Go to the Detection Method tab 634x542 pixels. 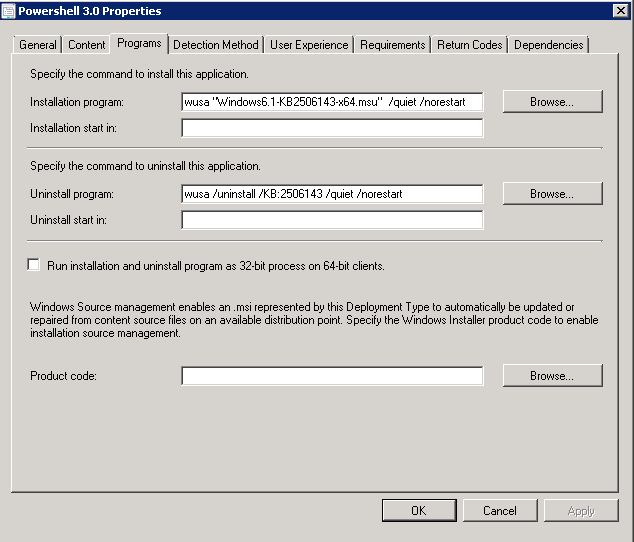216,45
